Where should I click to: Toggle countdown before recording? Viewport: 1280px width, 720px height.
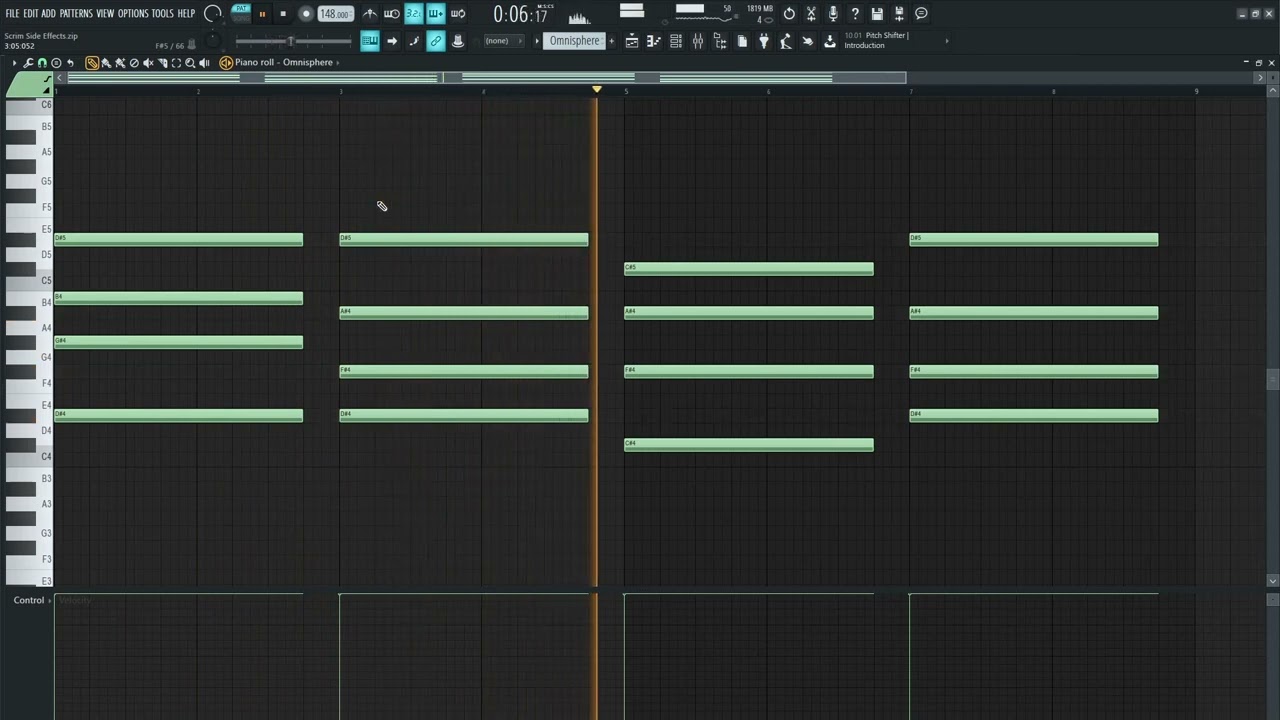click(413, 13)
